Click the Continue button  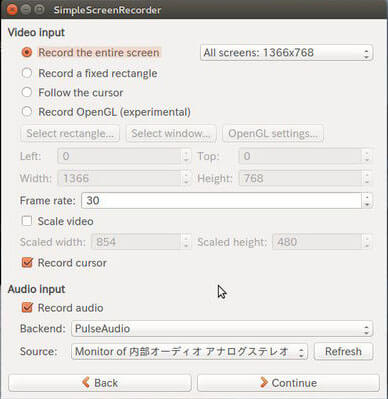[288, 383]
